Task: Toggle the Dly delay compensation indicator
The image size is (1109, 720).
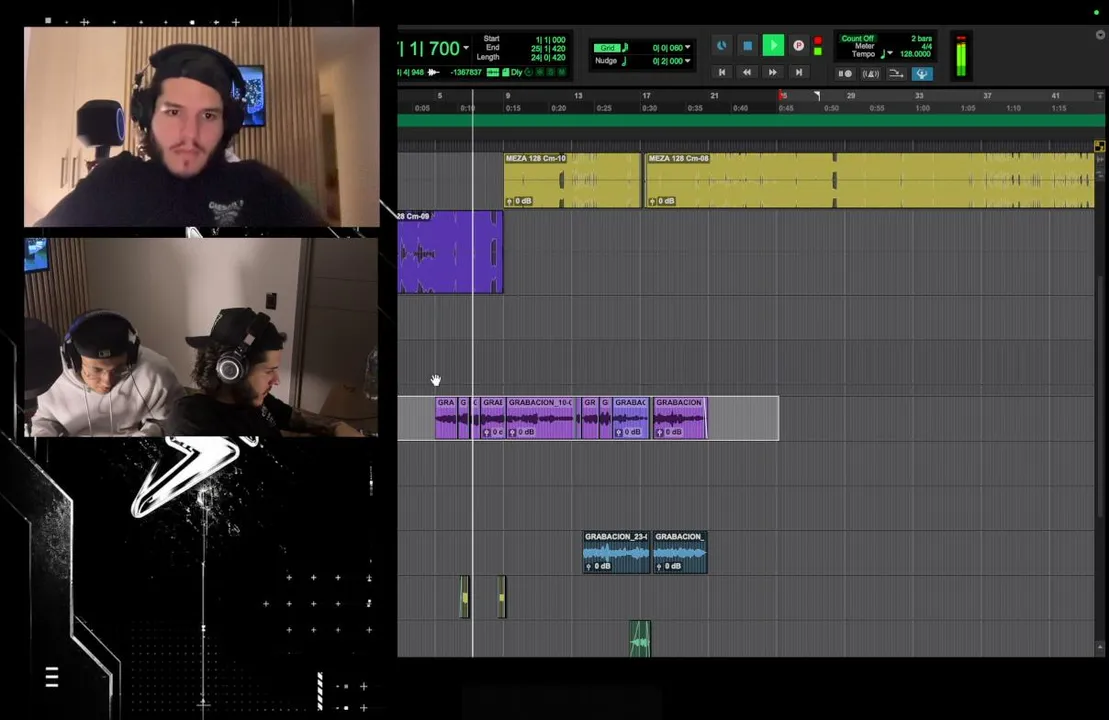Action: click(516, 72)
